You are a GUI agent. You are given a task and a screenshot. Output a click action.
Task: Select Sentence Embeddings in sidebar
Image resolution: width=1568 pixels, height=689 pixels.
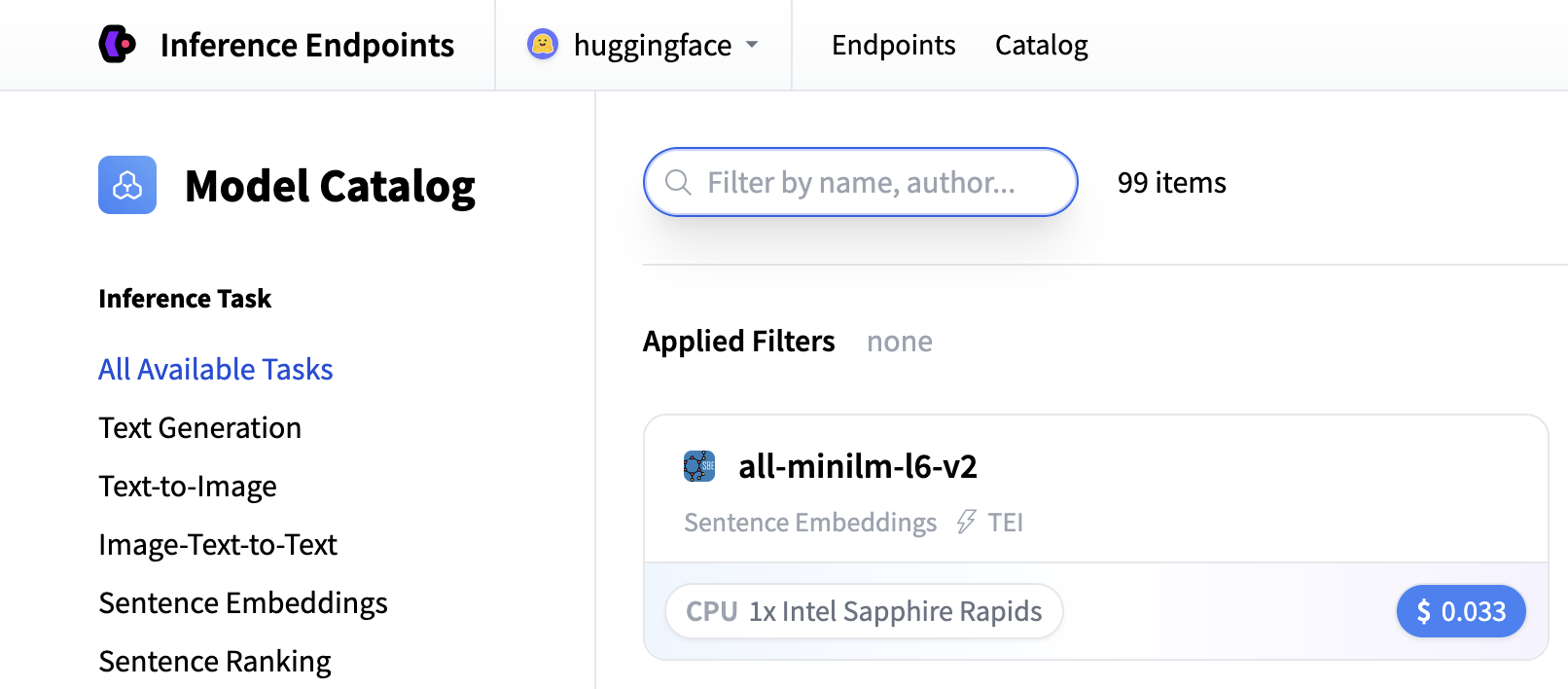[243, 603]
